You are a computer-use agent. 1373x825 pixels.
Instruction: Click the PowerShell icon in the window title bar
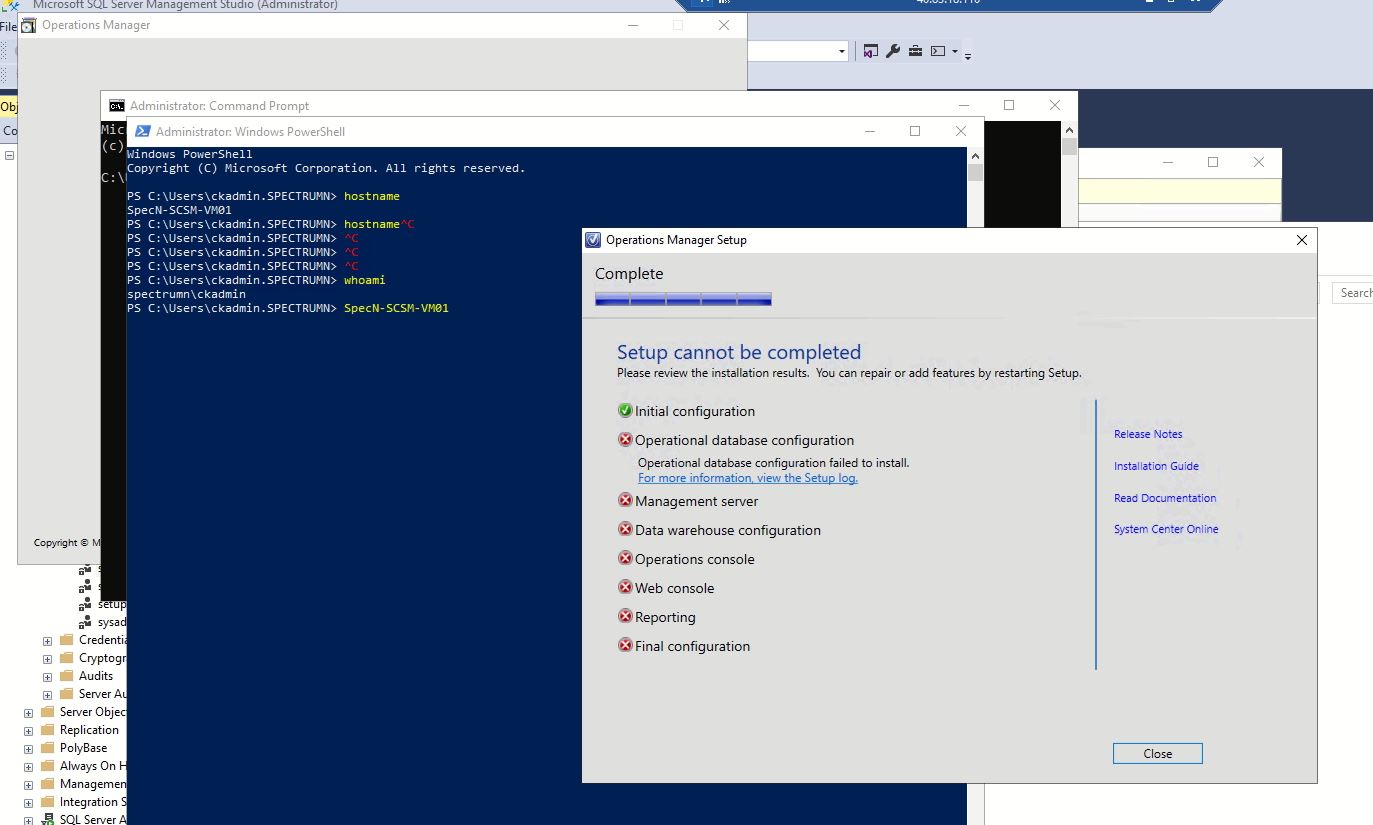[x=142, y=131]
